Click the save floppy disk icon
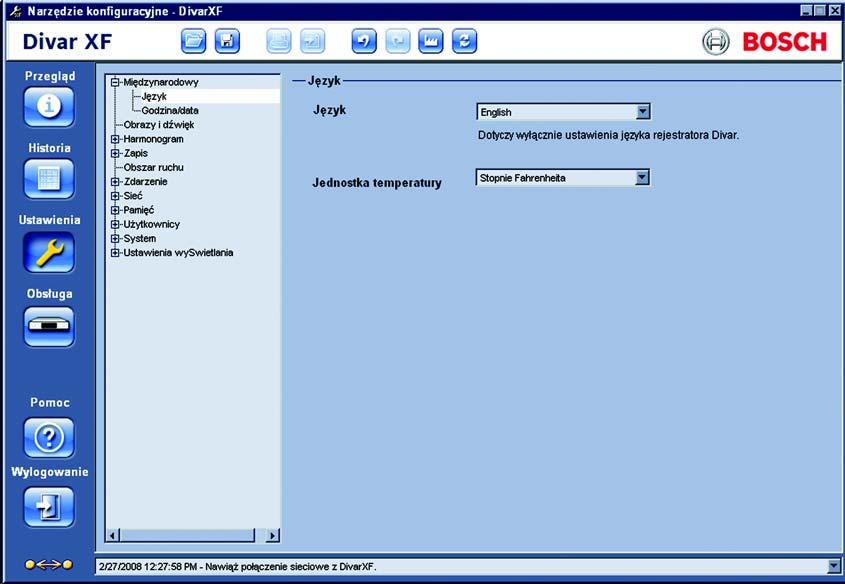845x584 pixels. click(x=227, y=41)
